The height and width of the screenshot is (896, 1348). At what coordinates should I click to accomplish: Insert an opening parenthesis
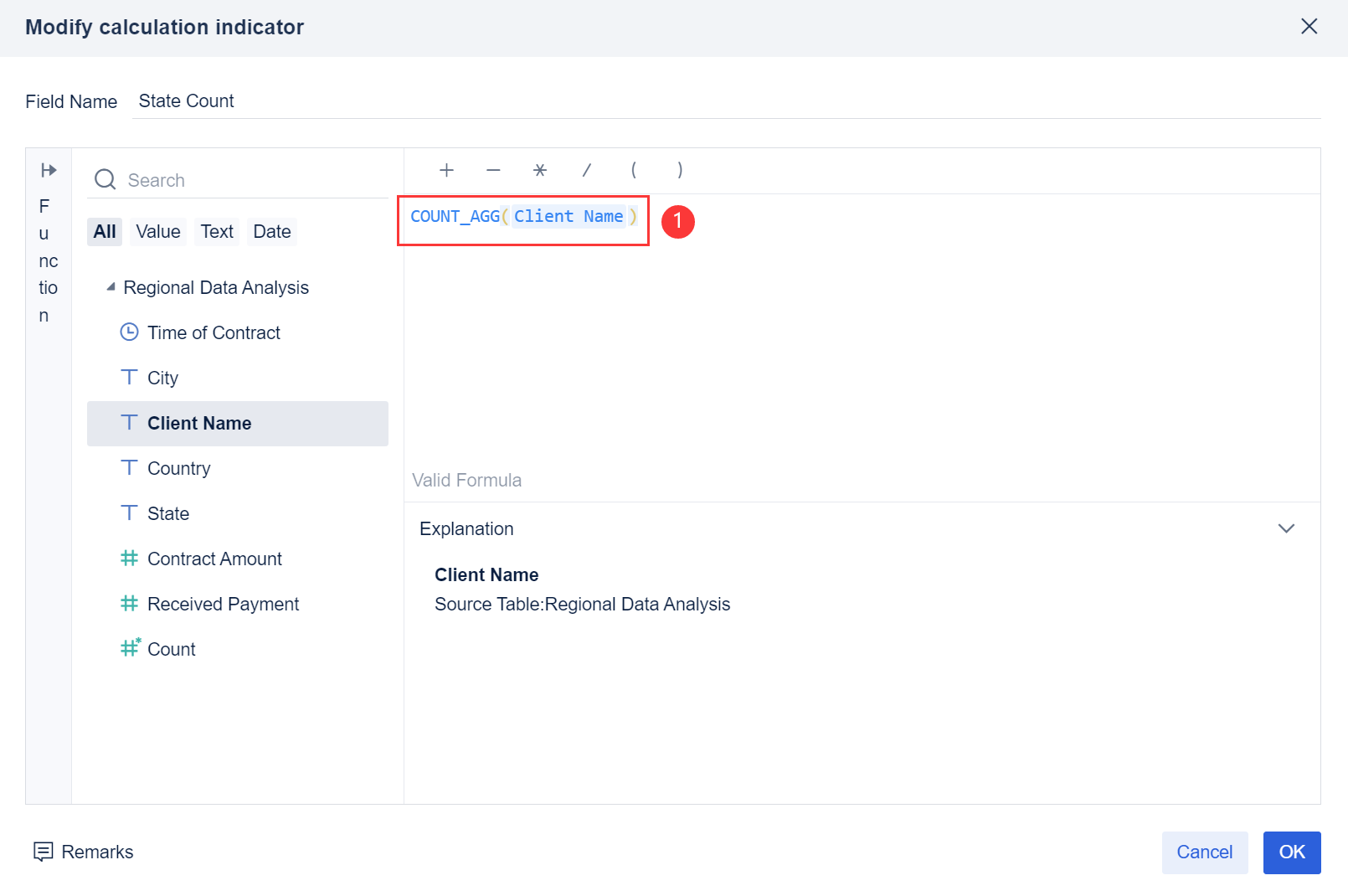(634, 171)
